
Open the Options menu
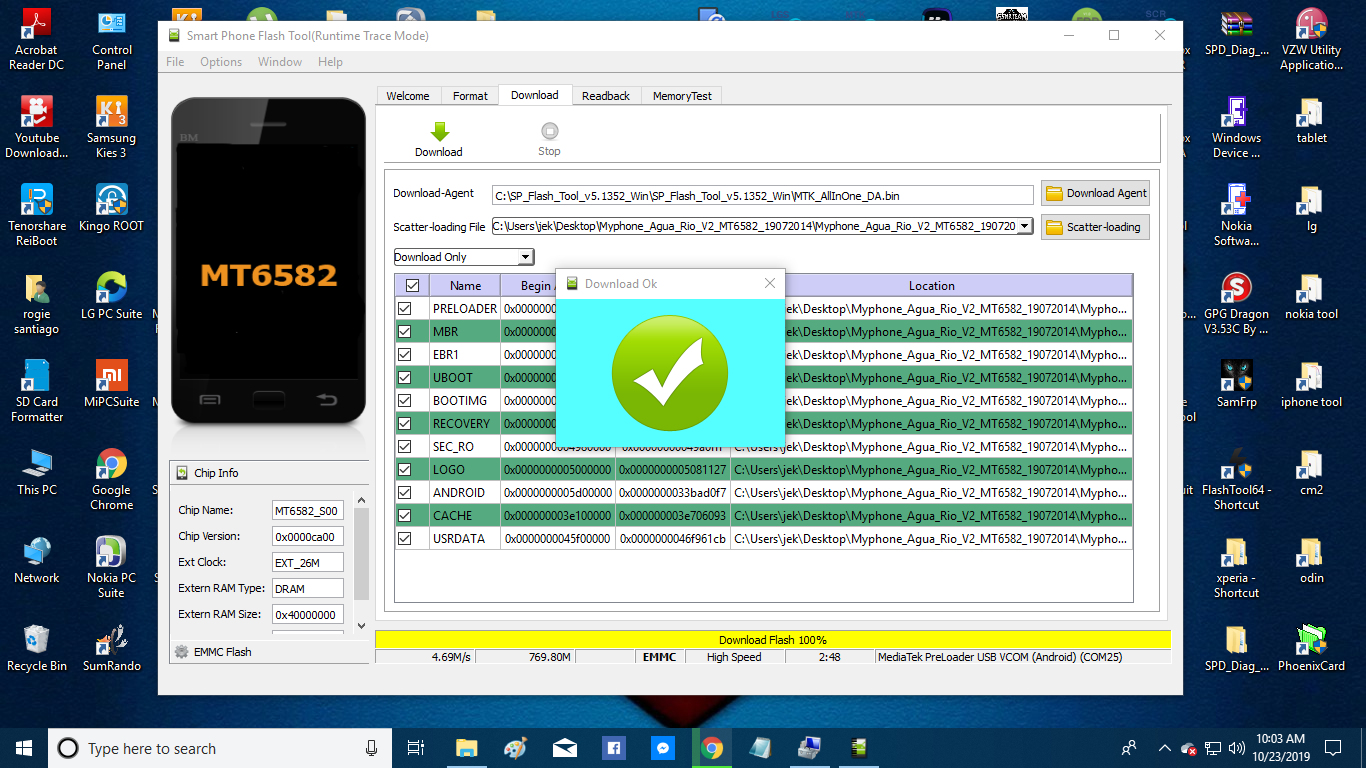point(221,62)
